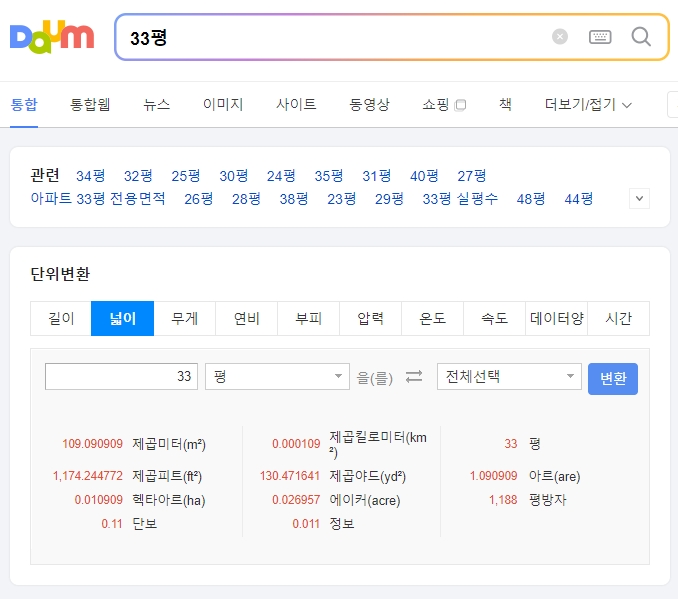Select the 온도 unit tab
This screenshot has width=678, height=599.
tap(432, 318)
